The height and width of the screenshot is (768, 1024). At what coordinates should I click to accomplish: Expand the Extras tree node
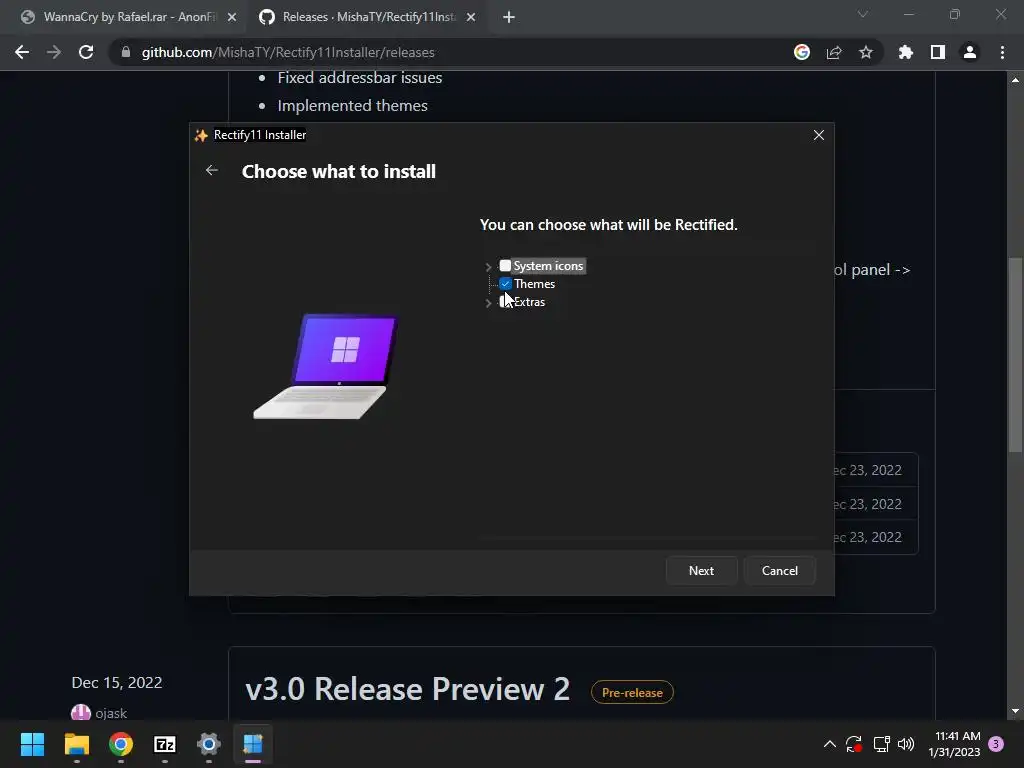tap(488, 302)
